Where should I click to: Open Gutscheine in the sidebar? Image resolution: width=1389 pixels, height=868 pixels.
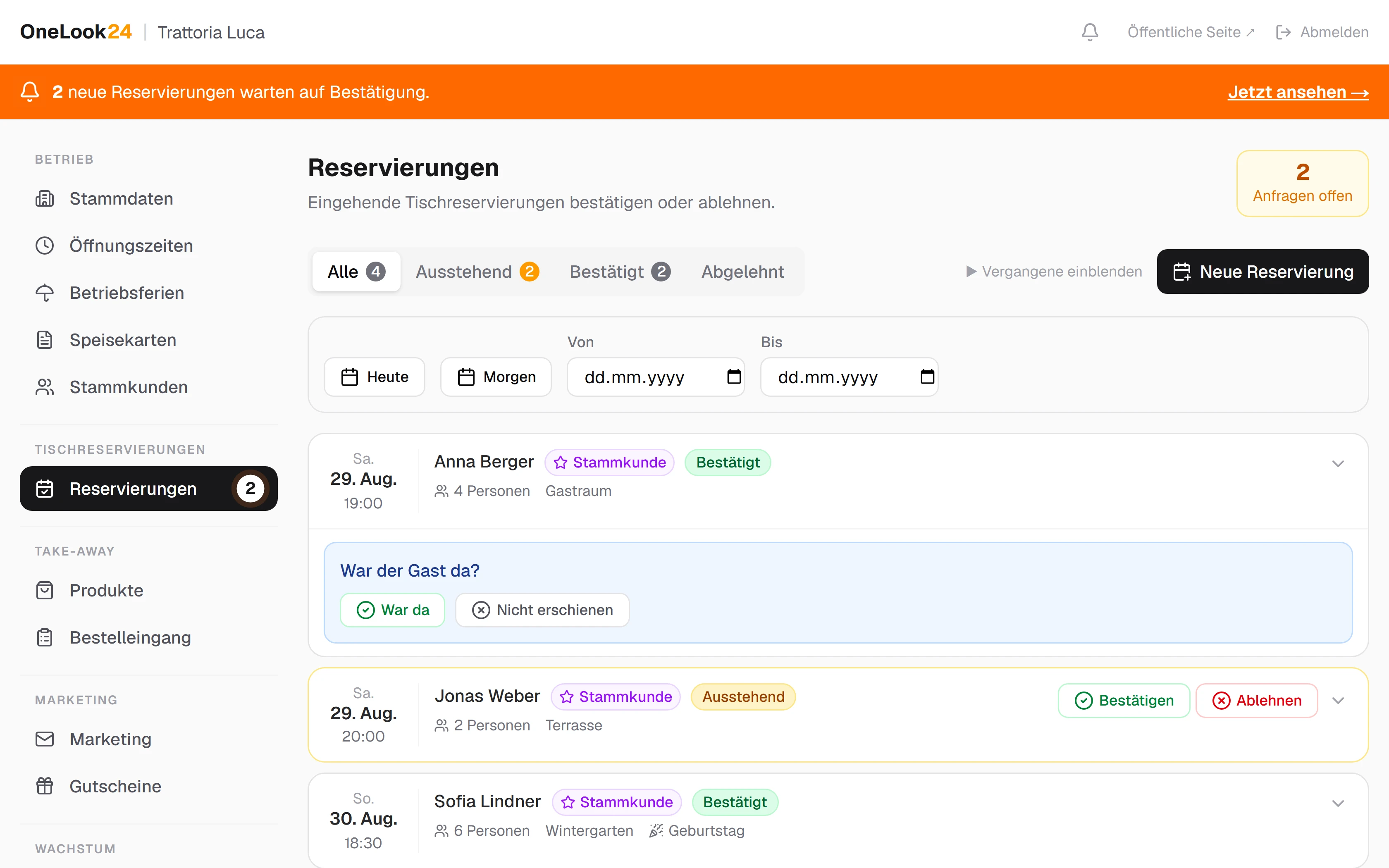149,786
